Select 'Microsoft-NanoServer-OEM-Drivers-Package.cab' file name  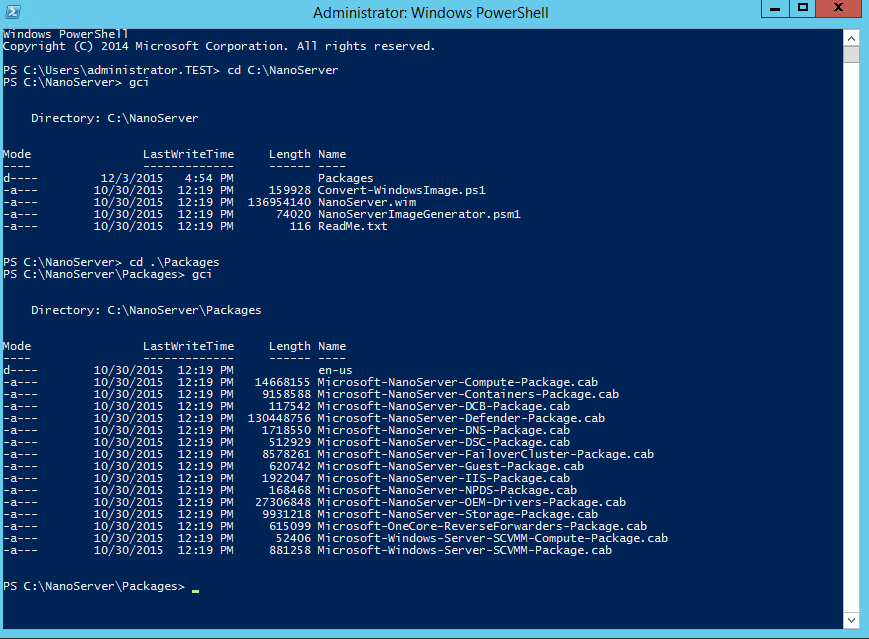[472, 502]
